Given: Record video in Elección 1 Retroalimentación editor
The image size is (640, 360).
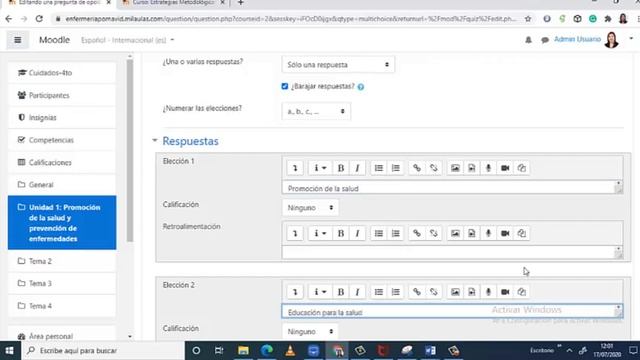Looking at the screenshot, I should tap(505, 233).
